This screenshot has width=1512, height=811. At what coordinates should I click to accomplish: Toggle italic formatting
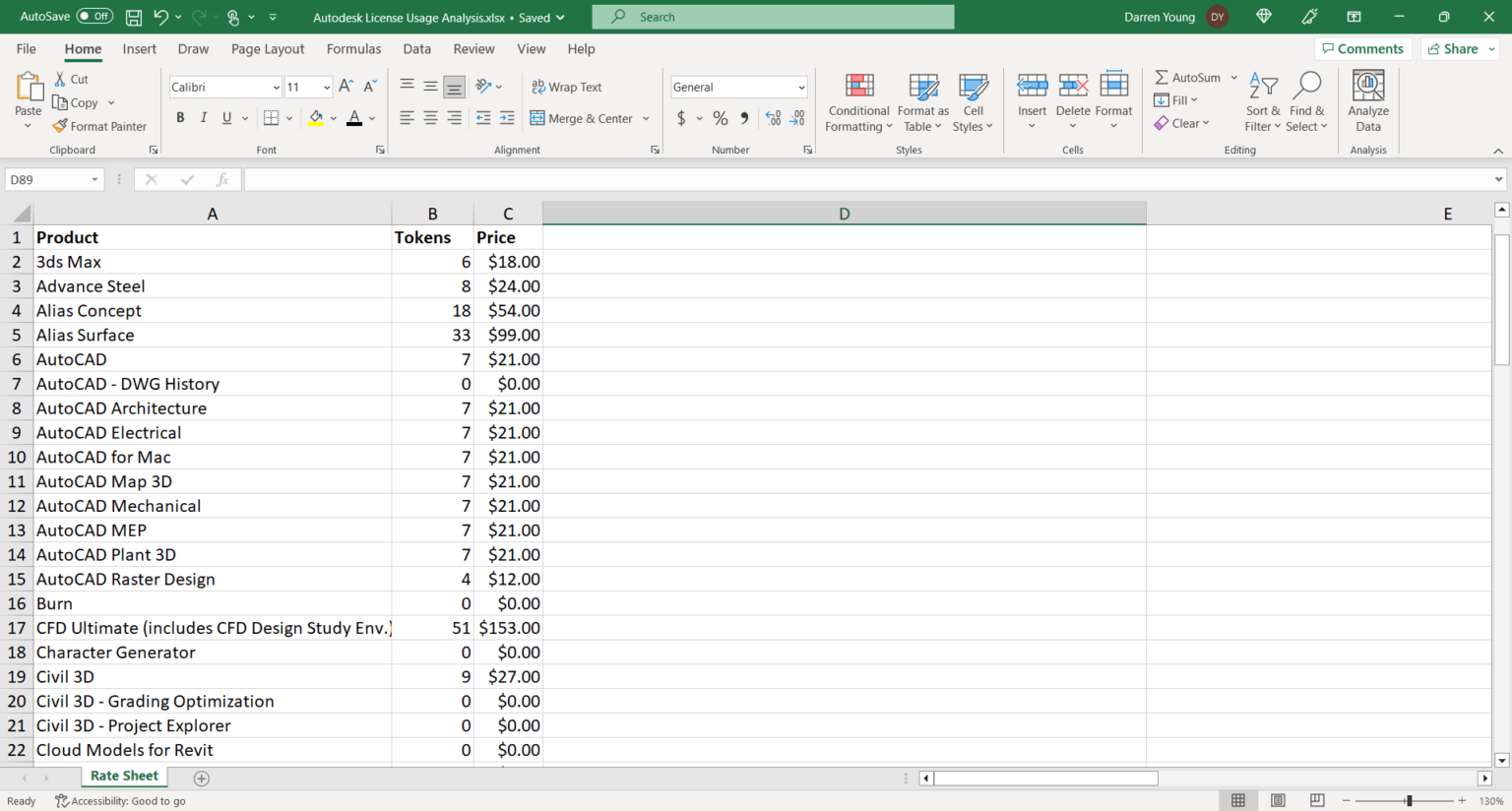click(x=203, y=117)
